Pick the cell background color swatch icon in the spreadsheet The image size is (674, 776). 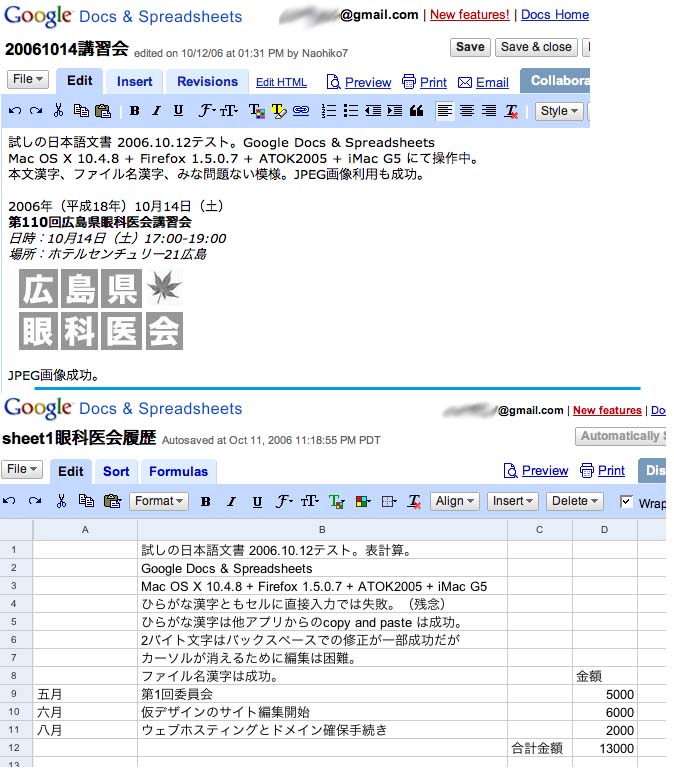coord(362,501)
